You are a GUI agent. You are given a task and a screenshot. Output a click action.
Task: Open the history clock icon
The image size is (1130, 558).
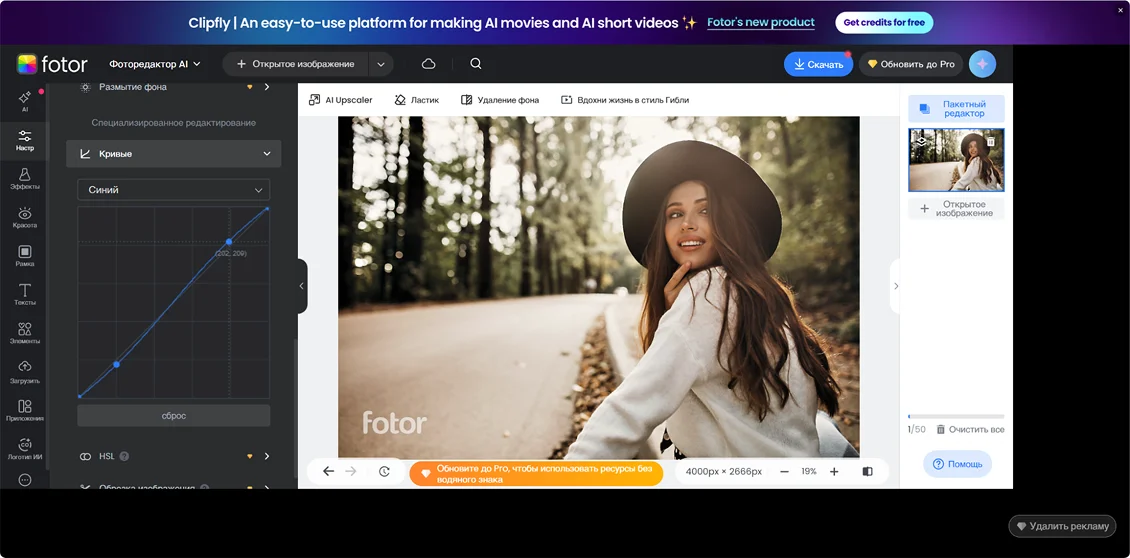click(384, 471)
